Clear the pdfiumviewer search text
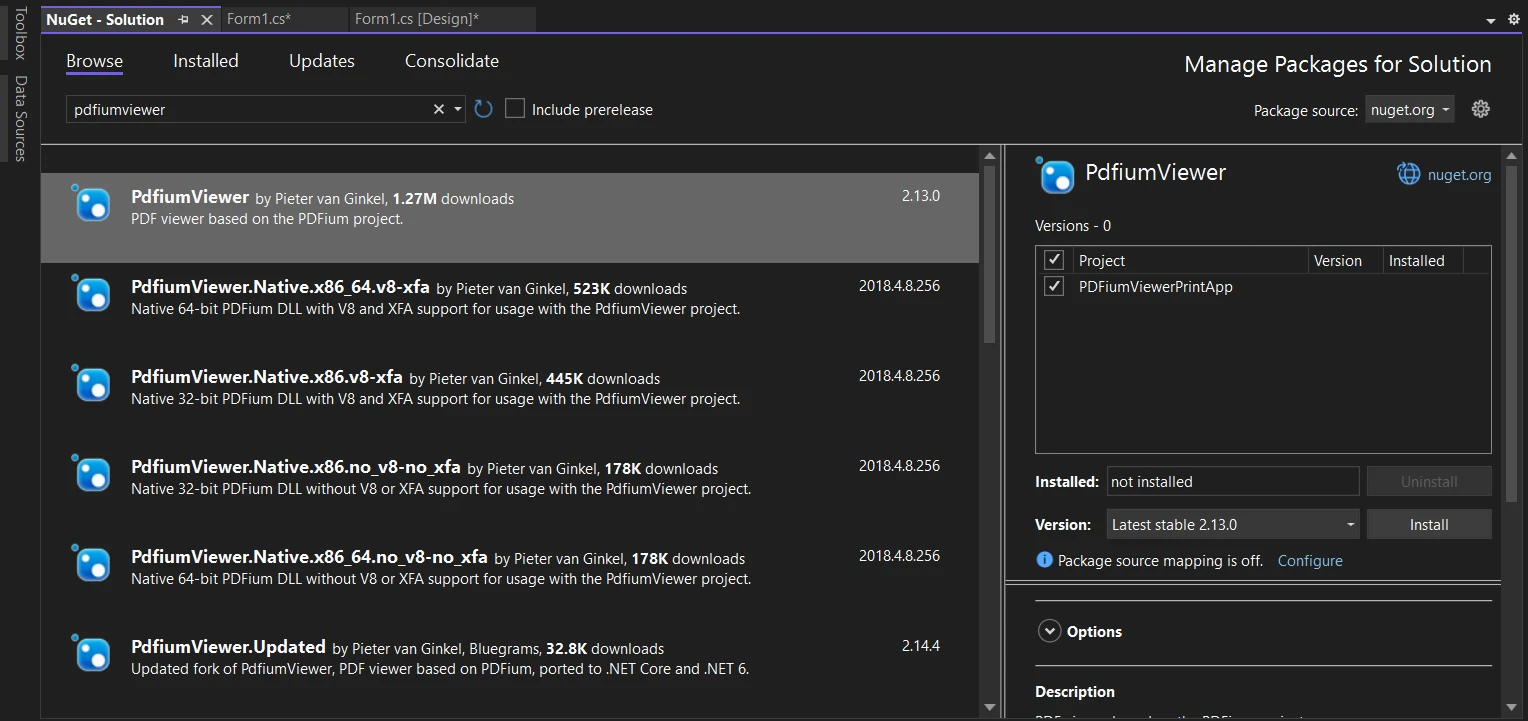The width and height of the screenshot is (1528, 721). click(438, 109)
